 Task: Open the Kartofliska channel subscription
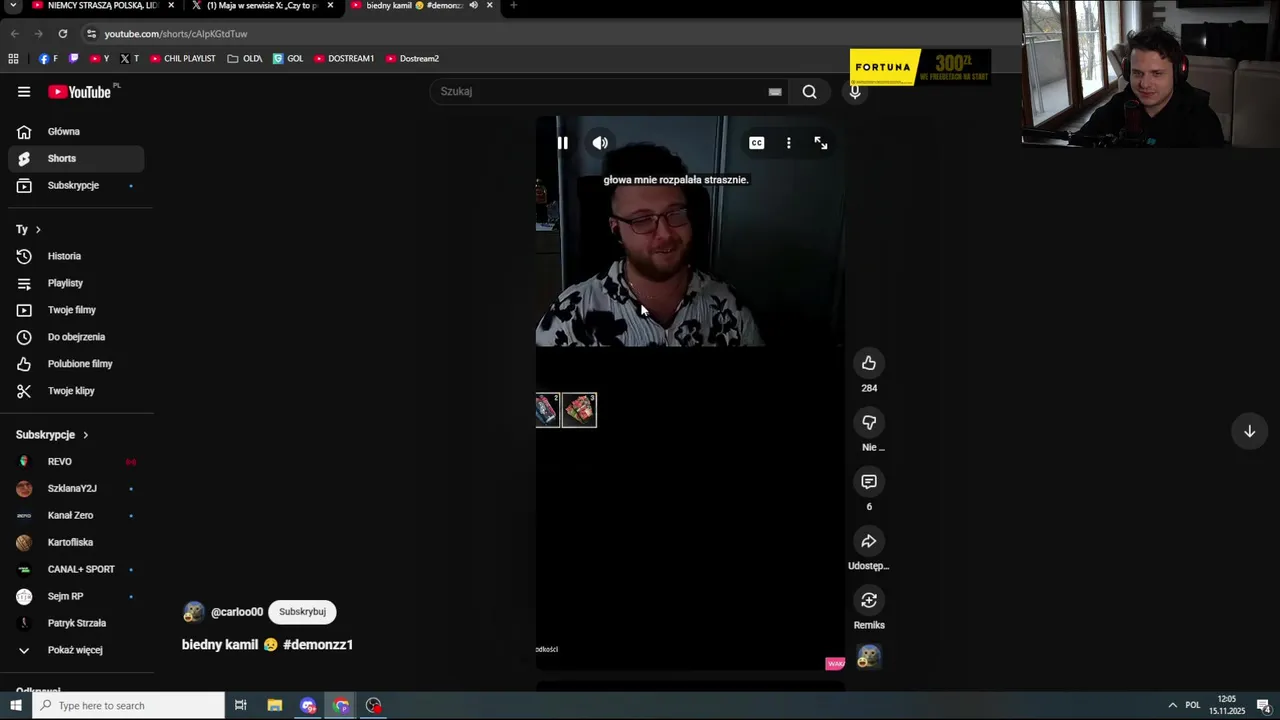pyautogui.click(x=76, y=542)
